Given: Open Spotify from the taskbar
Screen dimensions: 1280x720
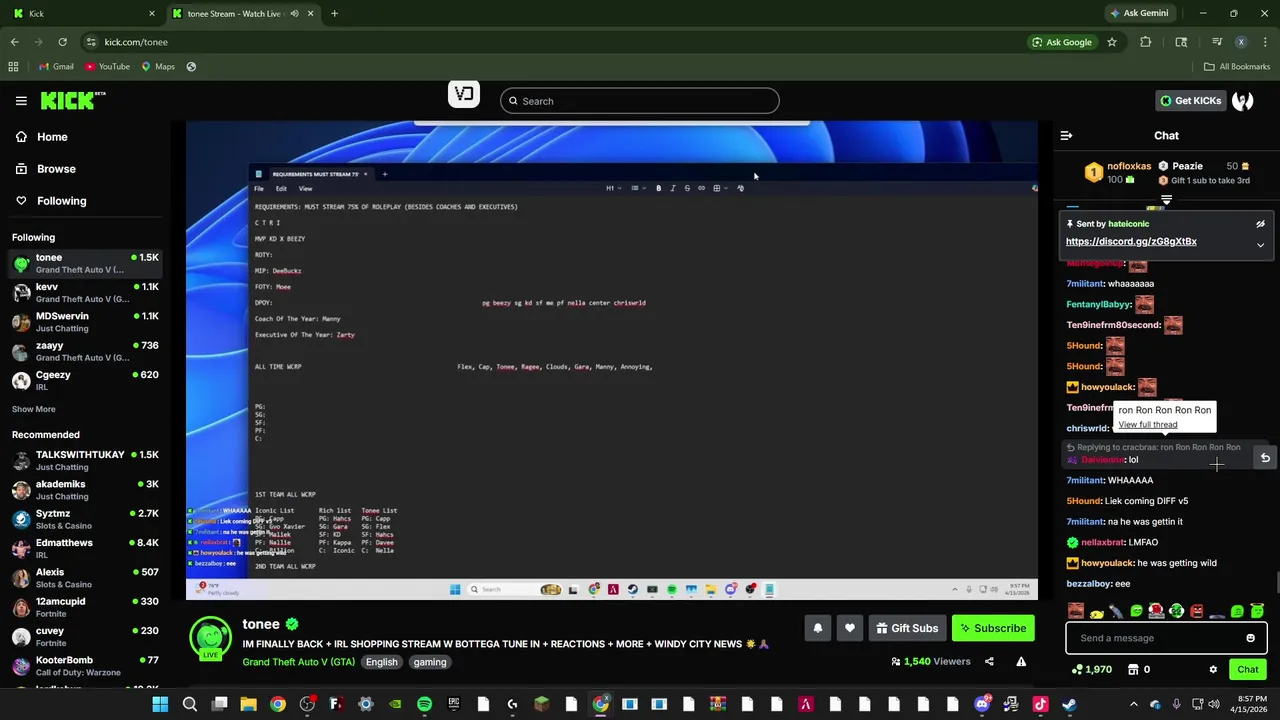Looking at the screenshot, I should pyautogui.click(x=424, y=704).
